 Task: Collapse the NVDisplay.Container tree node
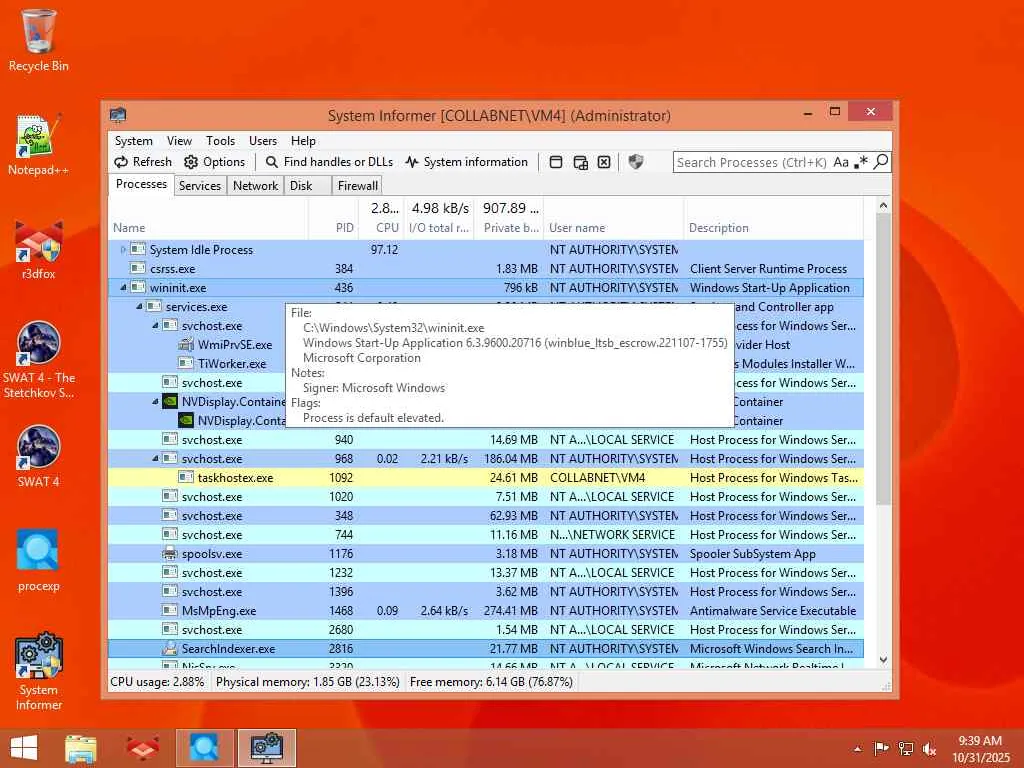pyautogui.click(x=155, y=402)
